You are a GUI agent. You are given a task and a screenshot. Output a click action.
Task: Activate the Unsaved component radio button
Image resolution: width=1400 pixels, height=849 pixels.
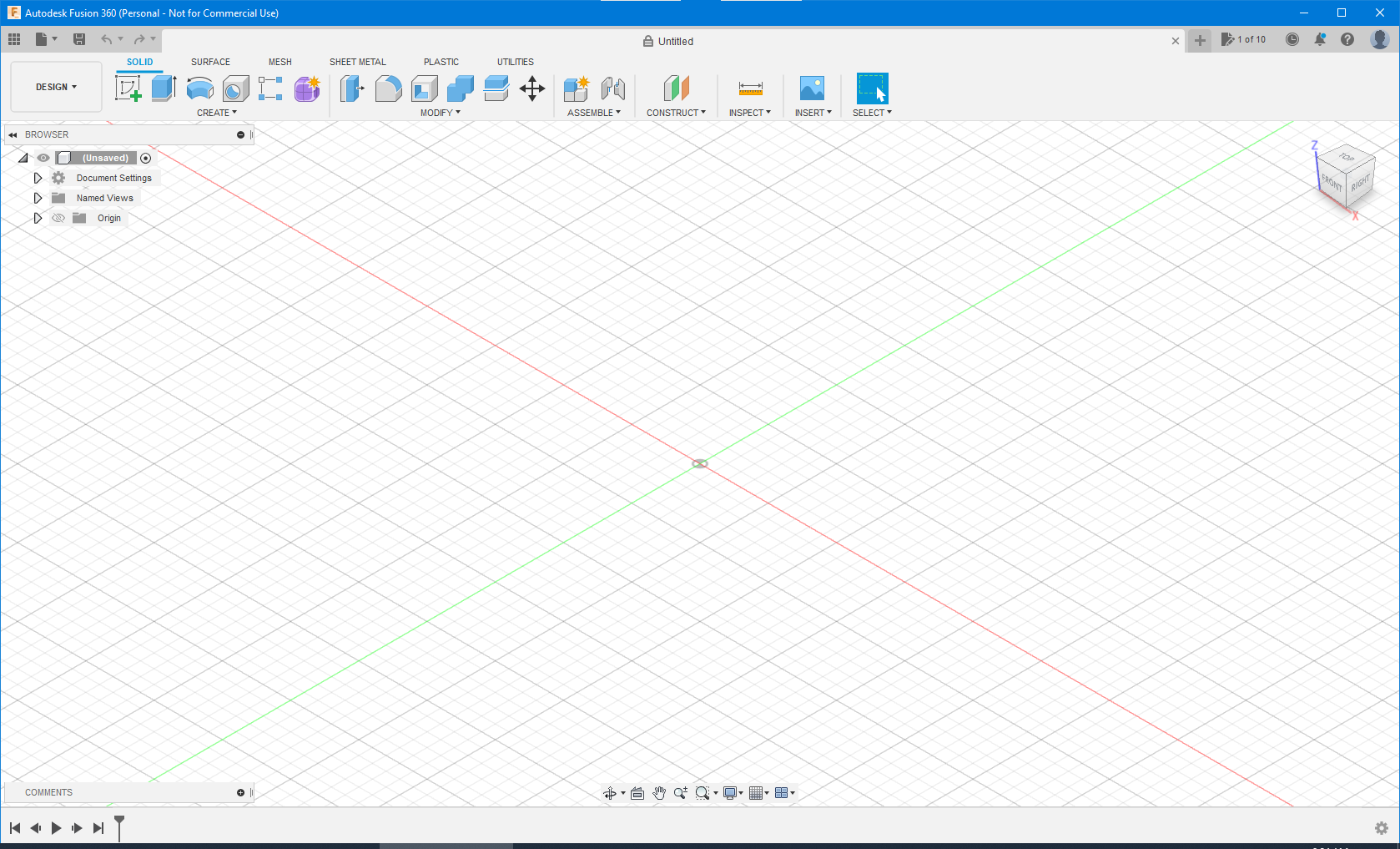146,158
